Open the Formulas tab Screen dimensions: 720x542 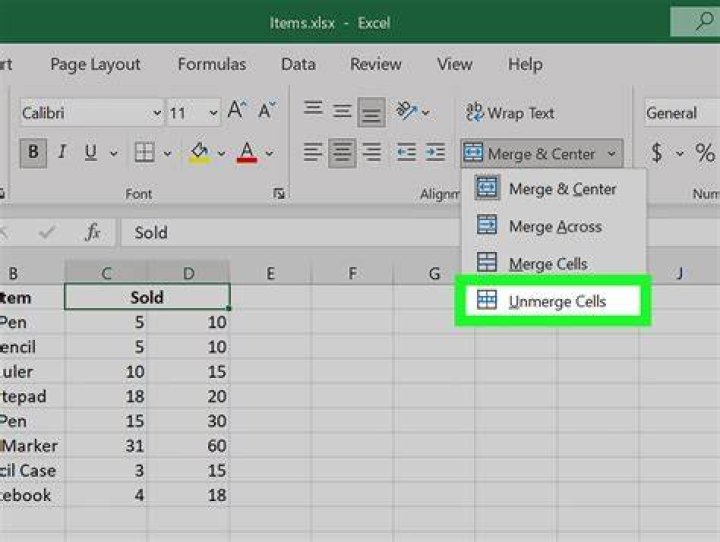click(x=212, y=64)
